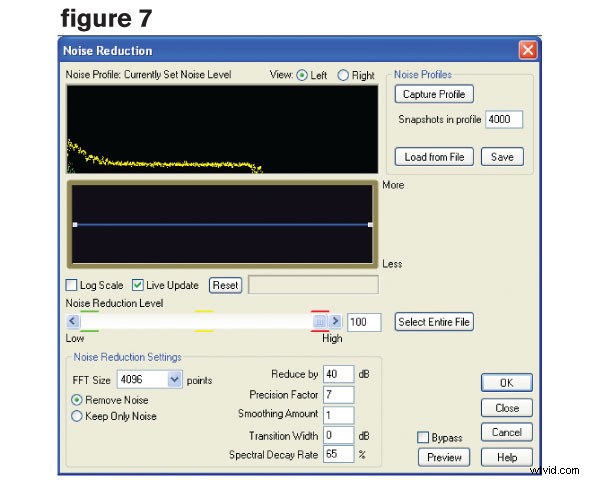Image resolution: width=600 pixels, height=480 pixels.
Task: Click the slider's right scroll arrow
Action: click(336, 321)
